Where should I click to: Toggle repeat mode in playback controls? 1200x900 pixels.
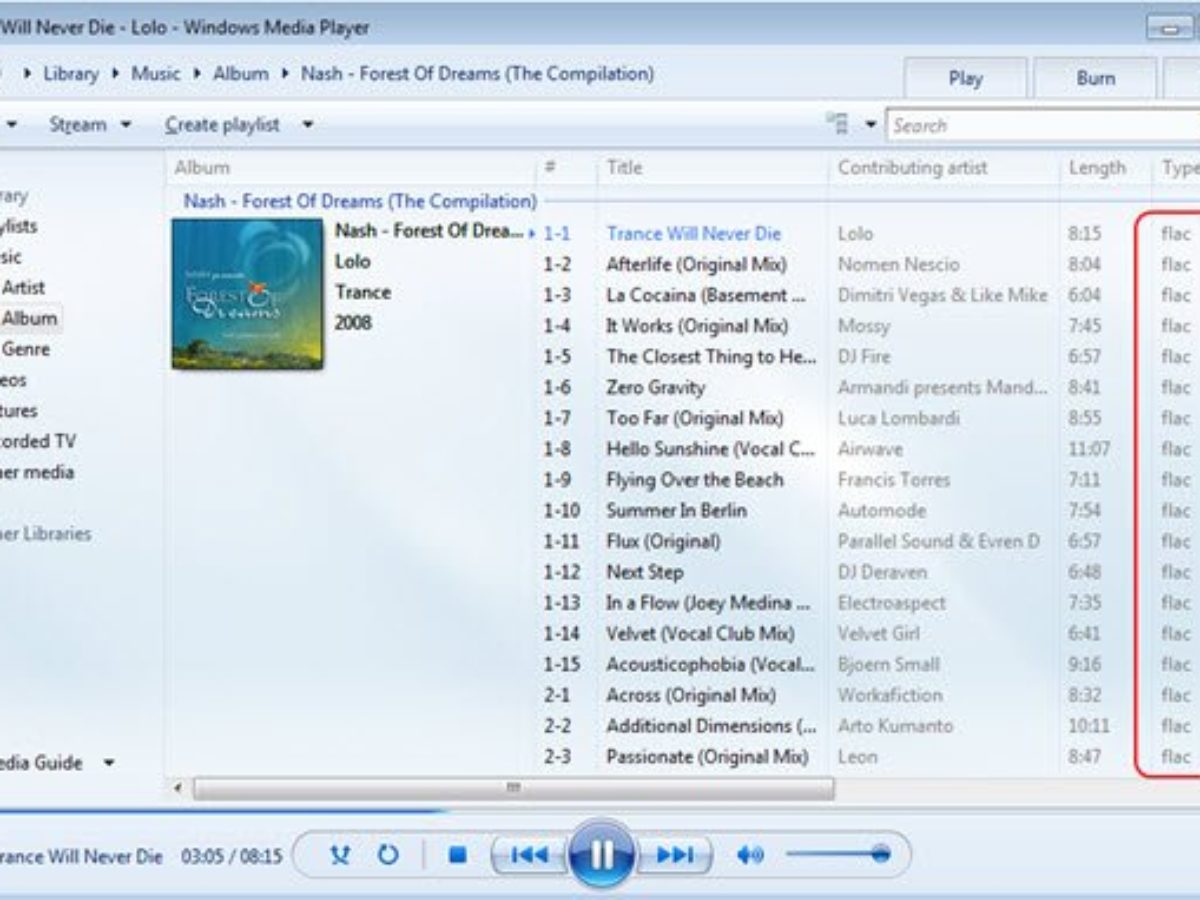tap(388, 855)
